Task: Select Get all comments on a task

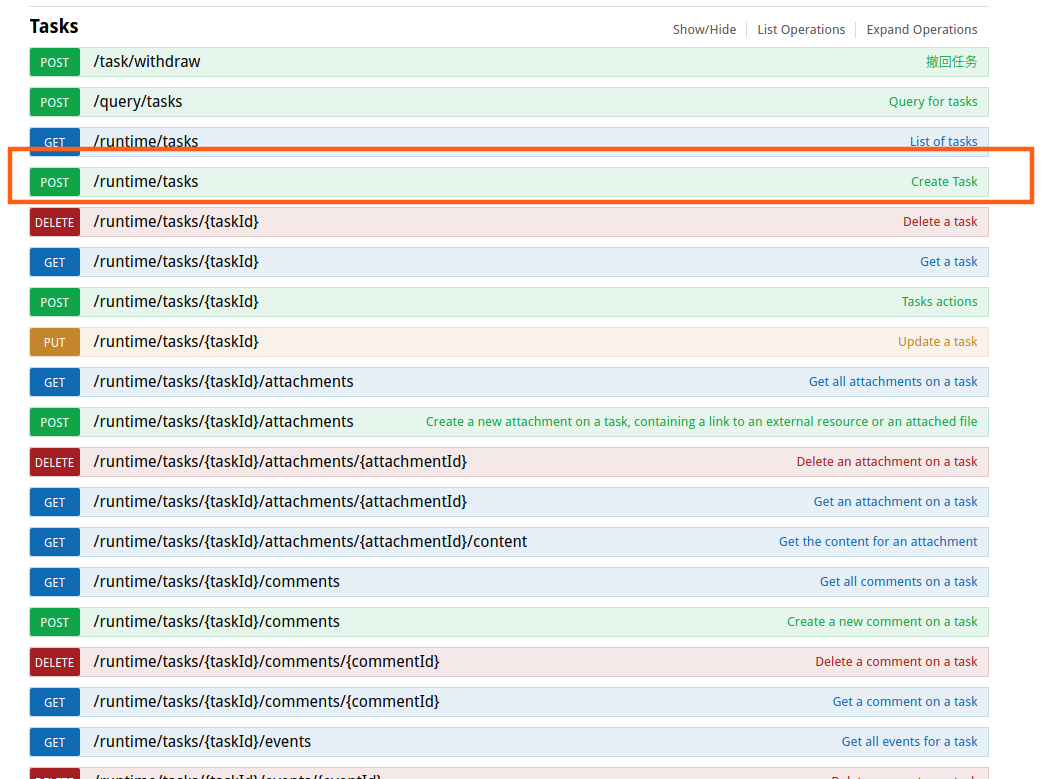Action: click(x=898, y=582)
